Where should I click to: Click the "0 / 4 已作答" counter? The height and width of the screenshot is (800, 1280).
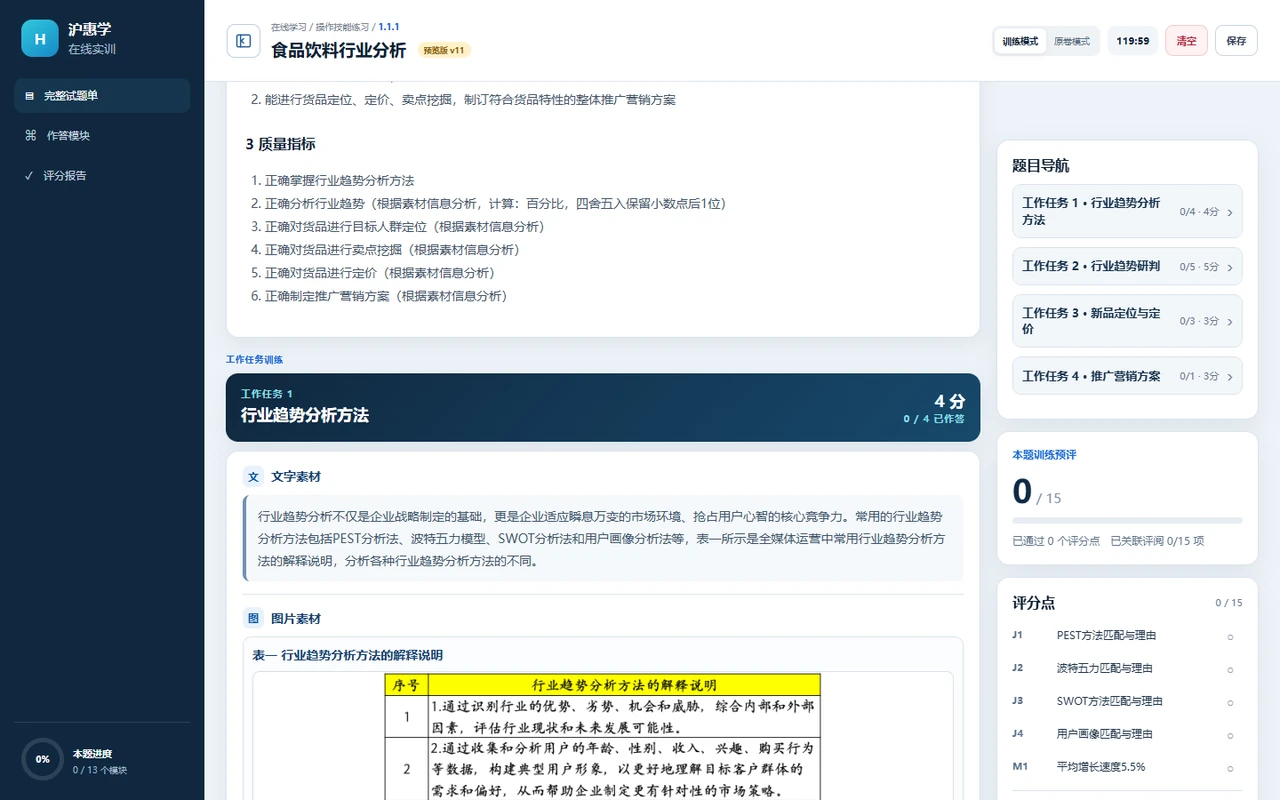(934, 419)
